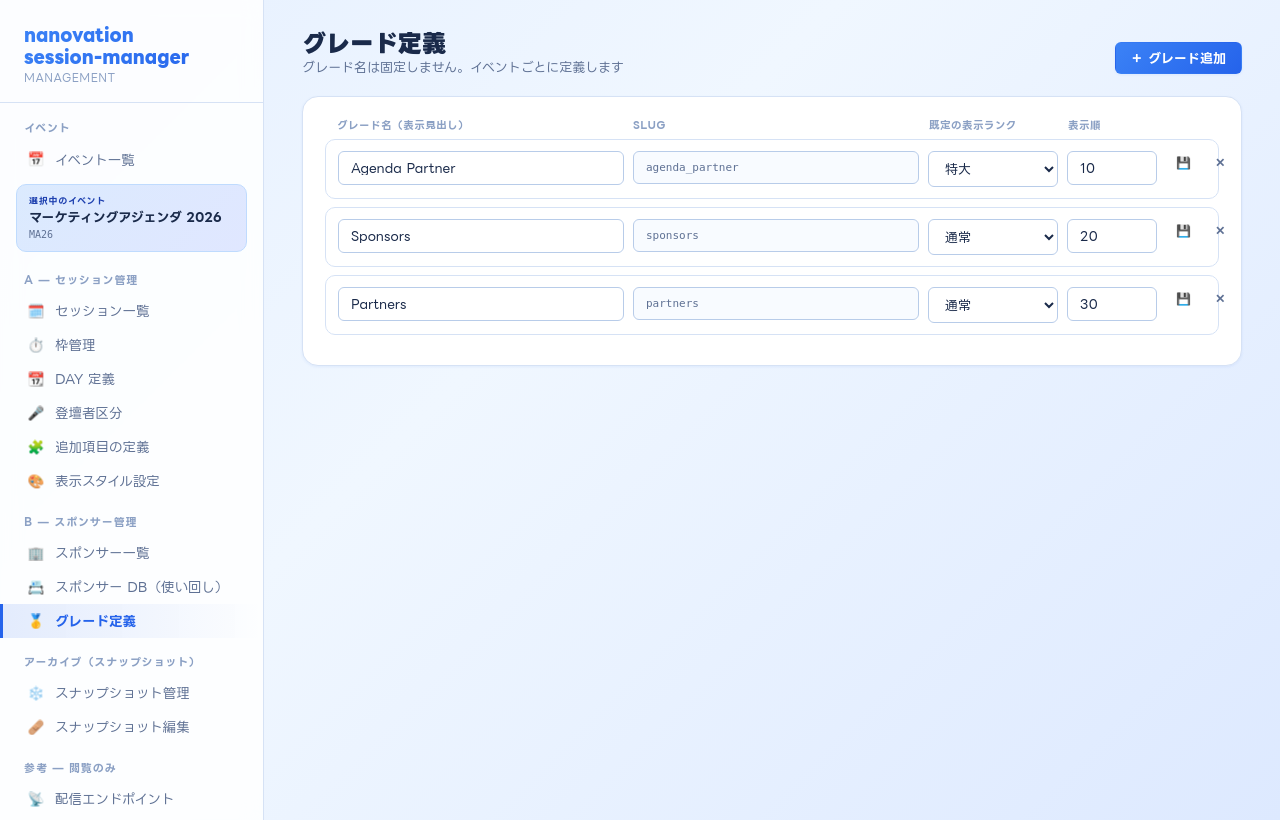Click the partners slug field
This screenshot has width=1280, height=820.
tap(776, 304)
